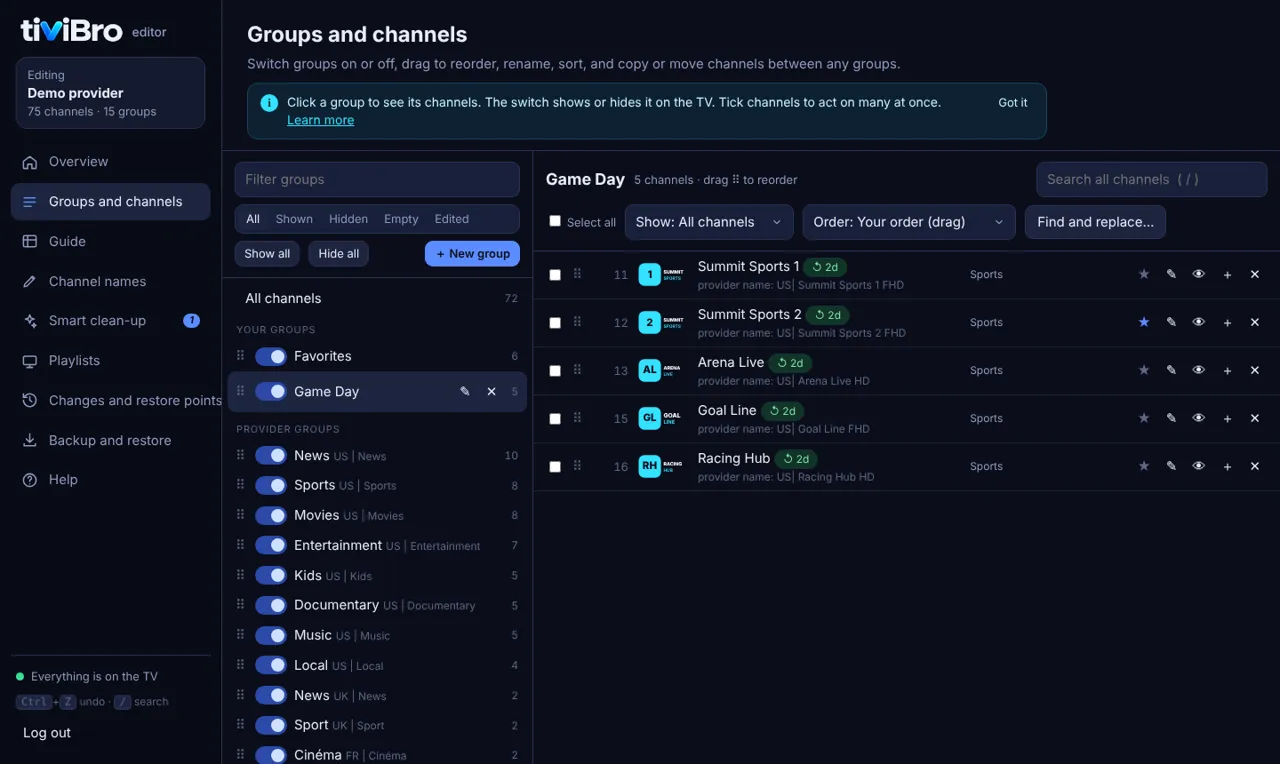Hide Summit Sports 1 with the eye icon

point(1199,275)
